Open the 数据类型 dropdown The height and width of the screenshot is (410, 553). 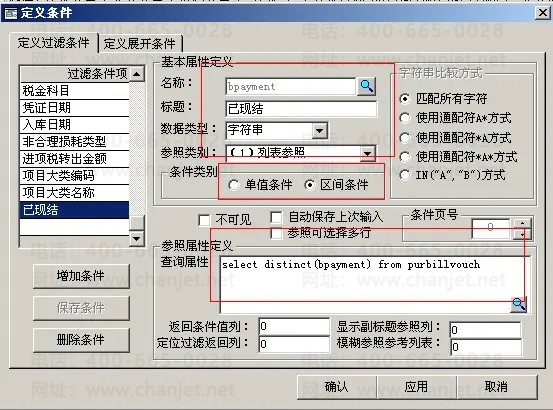(320, 130)
